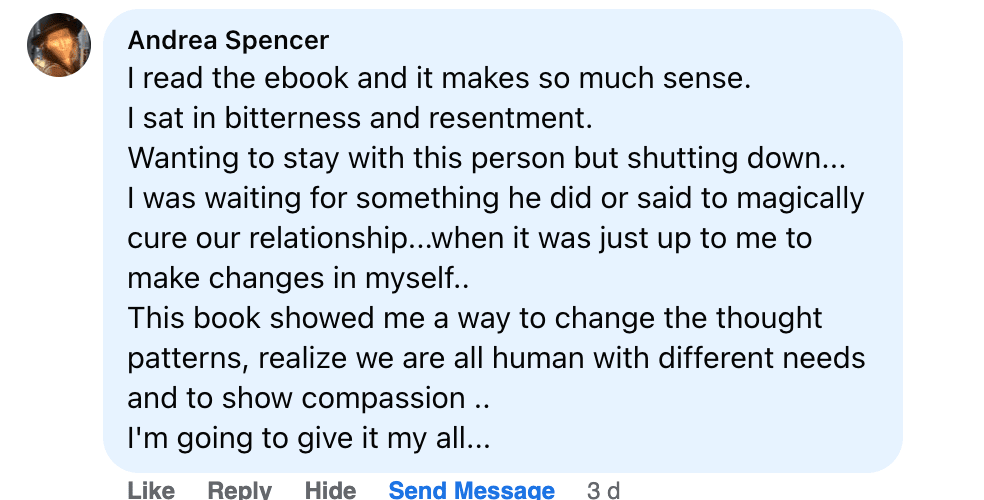The height and width of the screenshot is (500, 984).
Task: Click Andrea Spencer's profile picture
Action: 58,46
